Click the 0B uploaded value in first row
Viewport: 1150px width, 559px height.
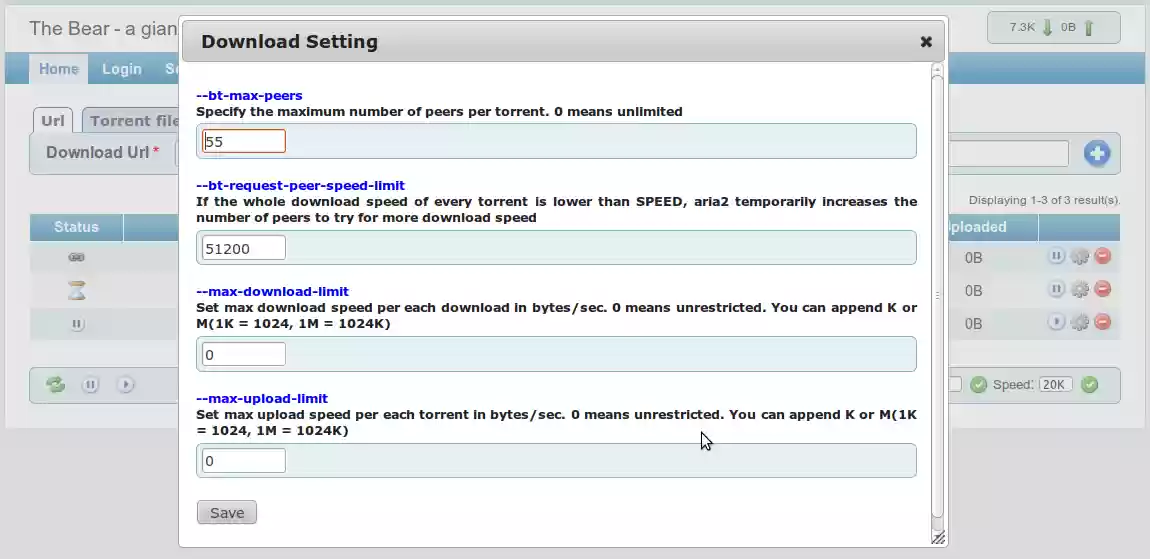tap(973, 258)
